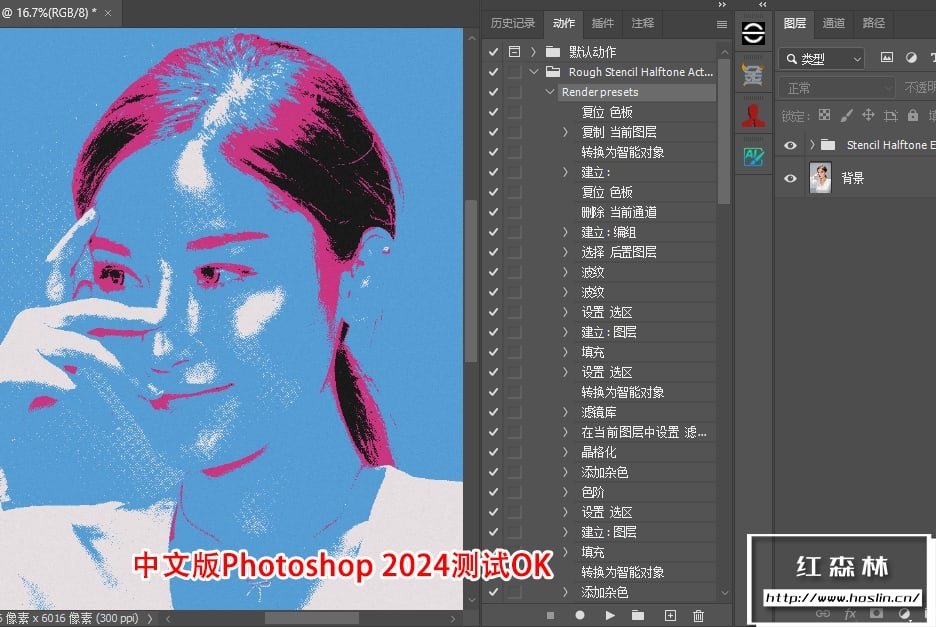Click the down arrow of the Actions scrollbar
Image resolution: width=936 pixels, height=627 pixels.
coord(725,593)
